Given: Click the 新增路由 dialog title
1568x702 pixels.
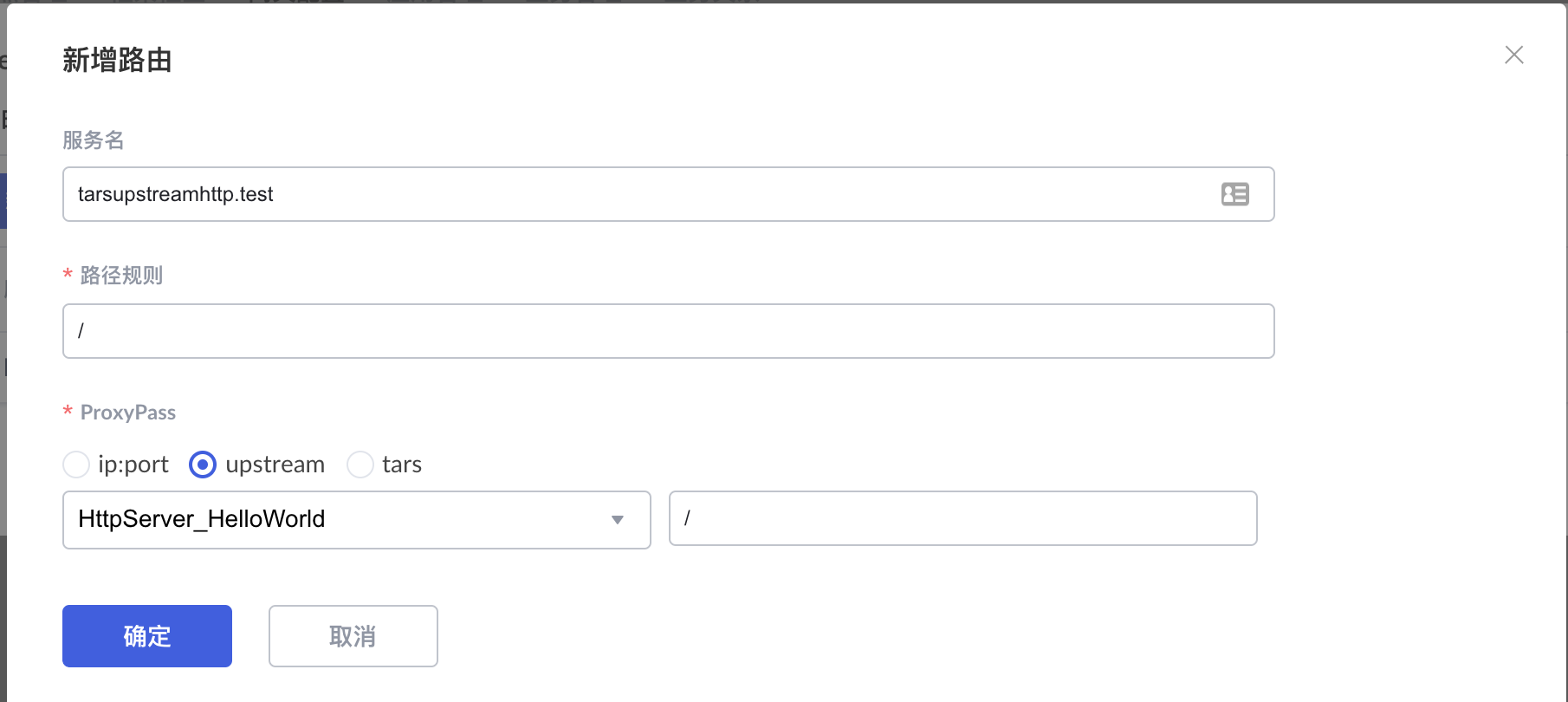Looking at the screenshot, I should click(117, 61).
